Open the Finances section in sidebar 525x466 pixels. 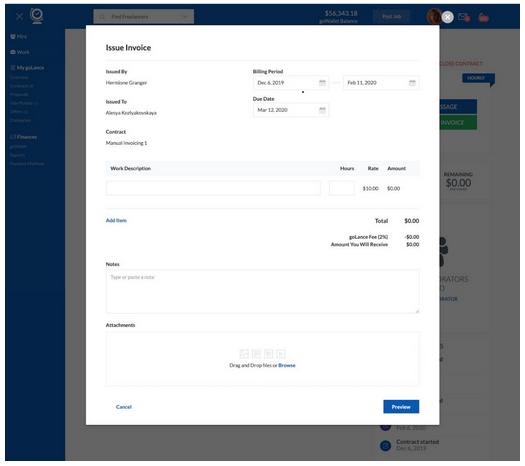click(x=23, y=137)
